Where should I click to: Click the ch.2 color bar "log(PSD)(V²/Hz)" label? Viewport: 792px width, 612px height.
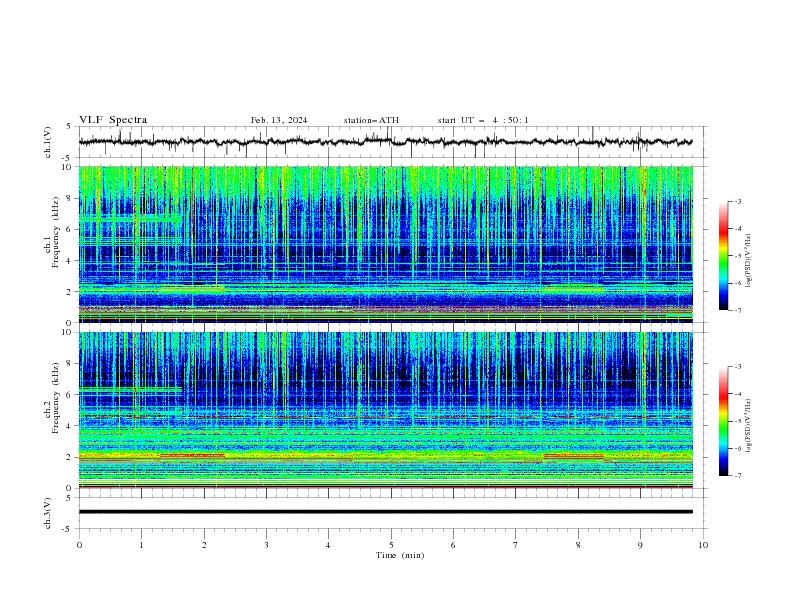pyautogui.click(x=748, y=425)
